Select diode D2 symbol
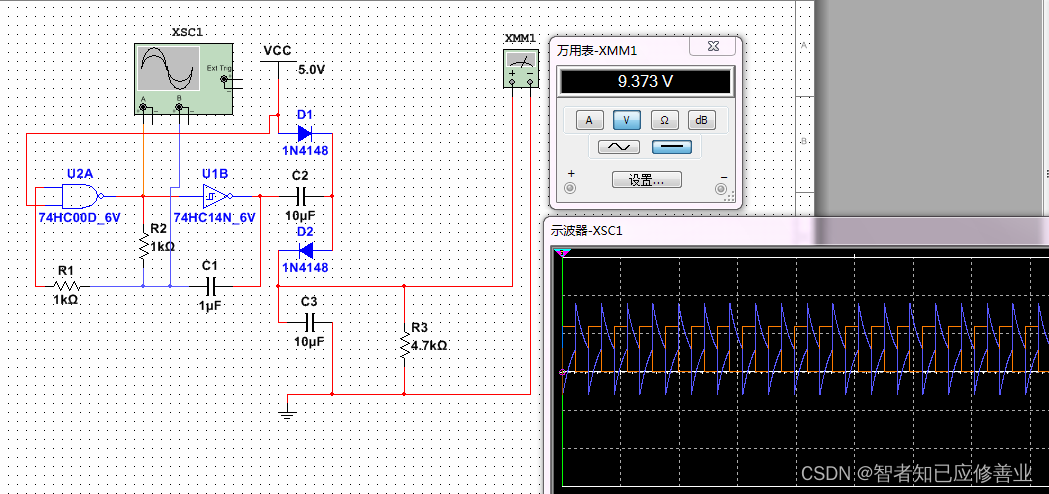Viewport: 1049px width, 494px height. coord(305,250)
